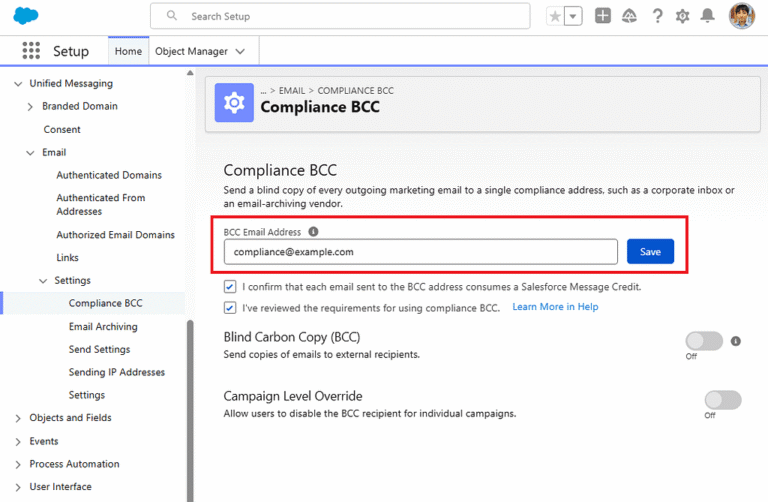Open the Learn More in Help link
Viewport: 768px width, 502px height.
(x=555, y=307)
